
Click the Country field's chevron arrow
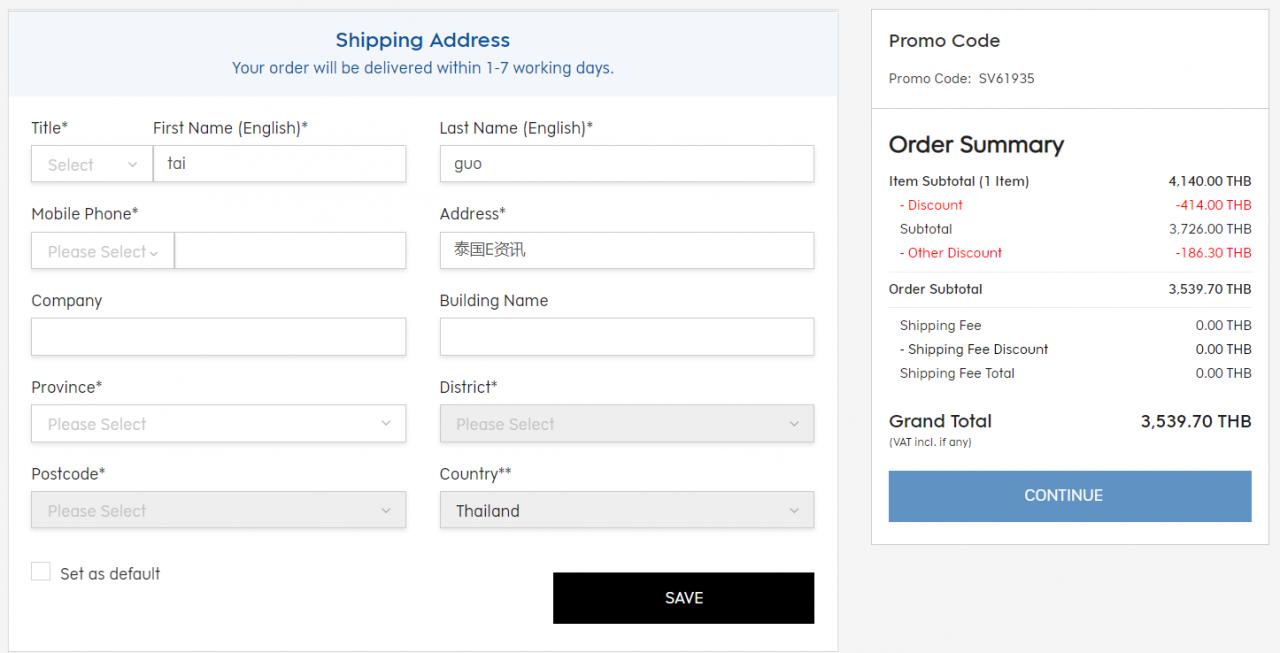[x=795, y=510]
